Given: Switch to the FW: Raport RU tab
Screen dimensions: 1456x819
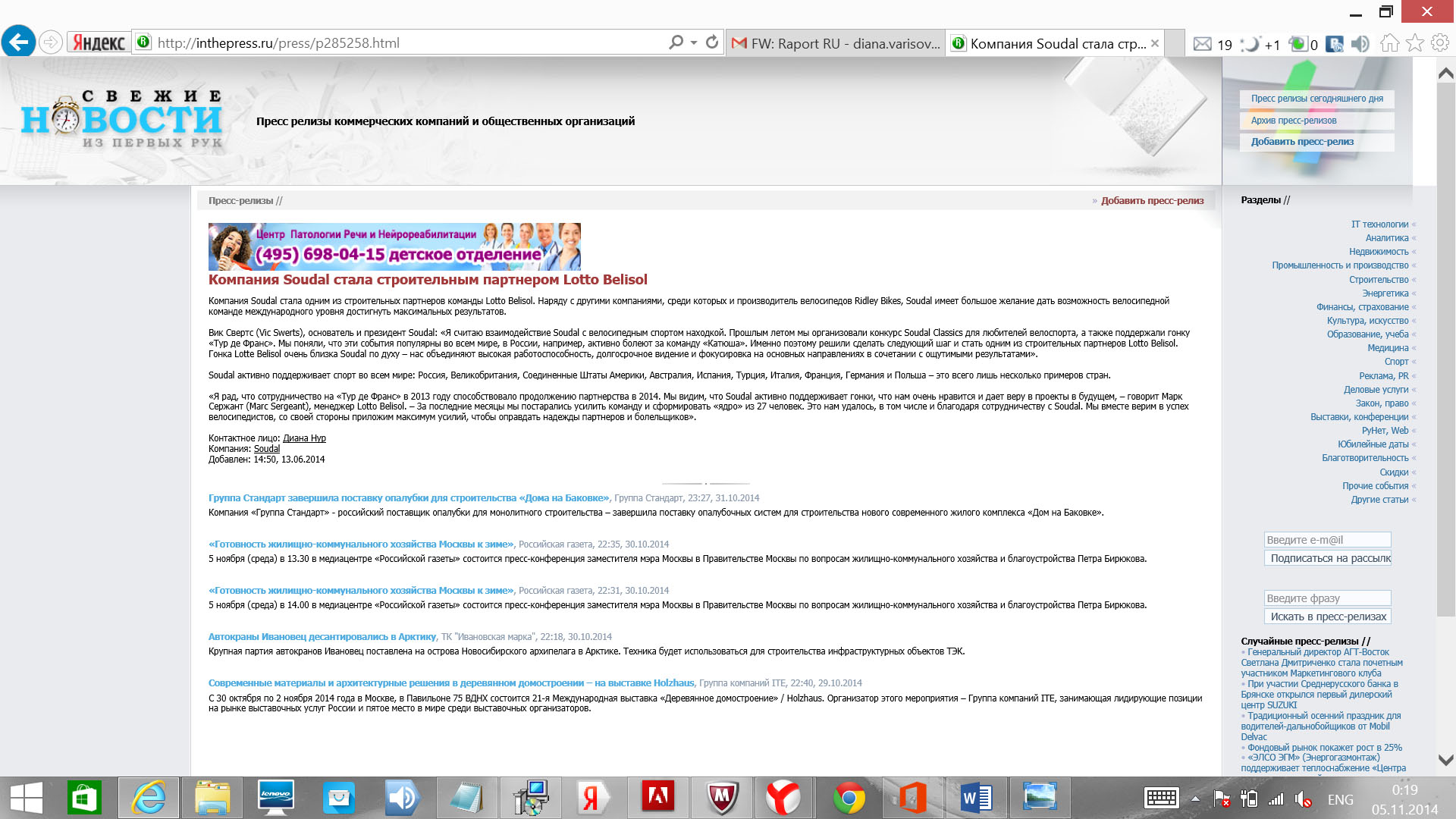Looking at the screenshot, I should pos(836,43).
